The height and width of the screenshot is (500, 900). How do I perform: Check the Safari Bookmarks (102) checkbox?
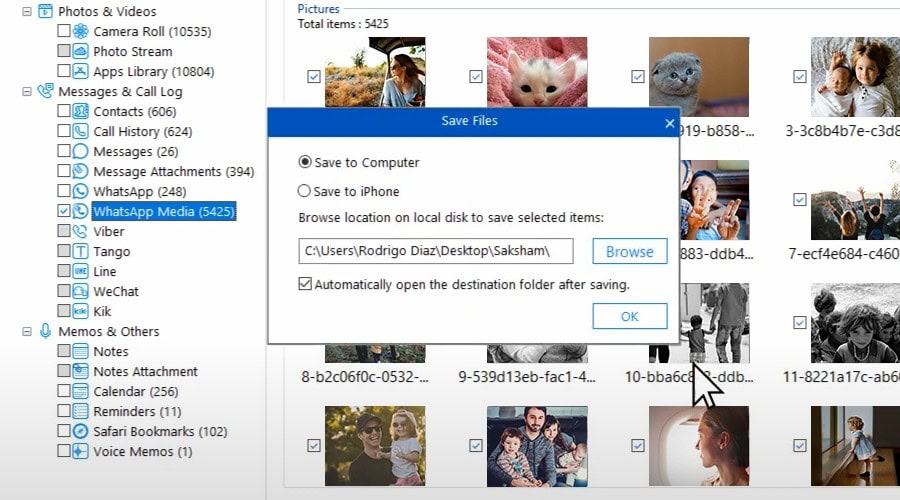pos(64,431)
